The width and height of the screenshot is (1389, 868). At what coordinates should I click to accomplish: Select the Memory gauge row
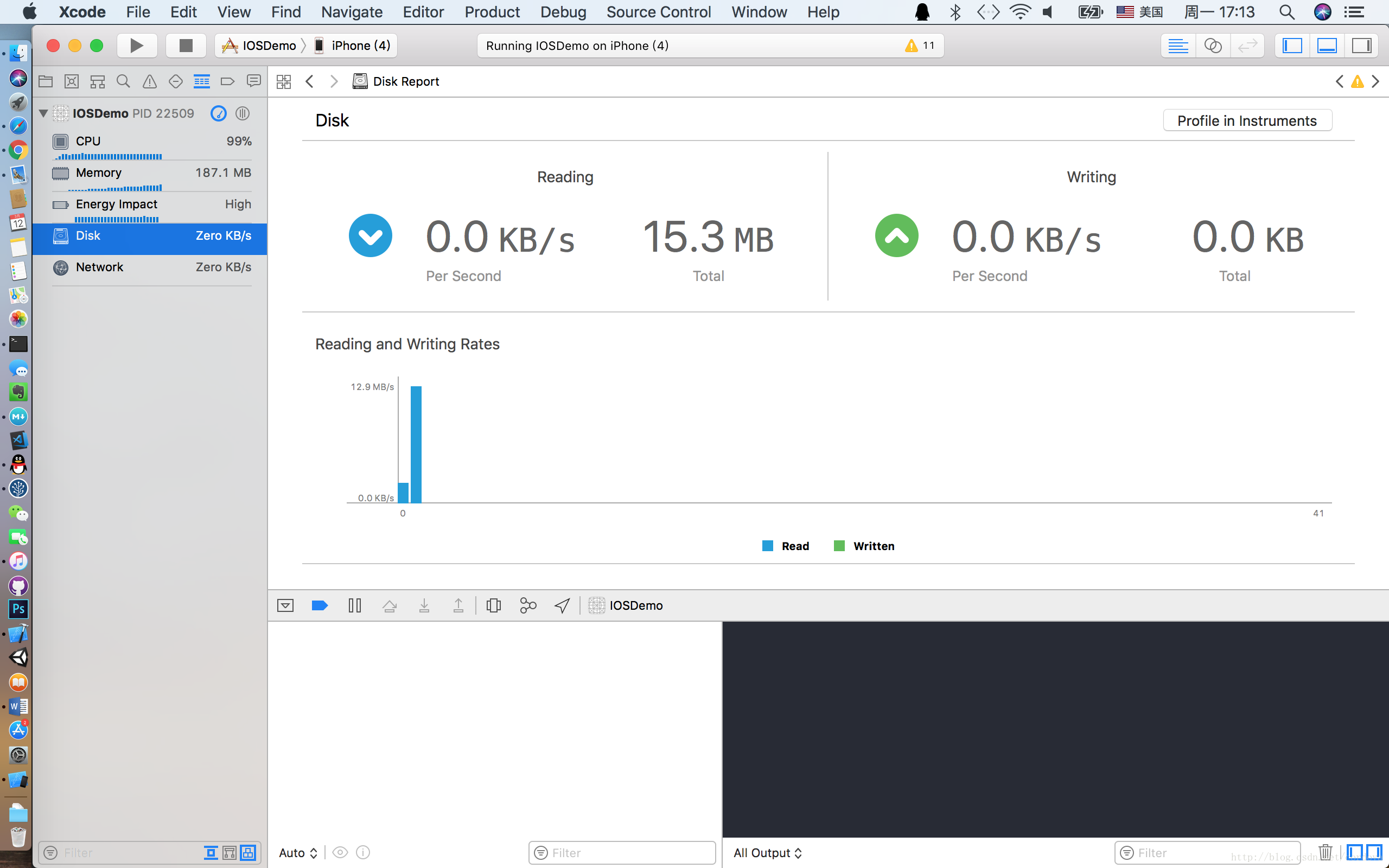coord(150,176)
